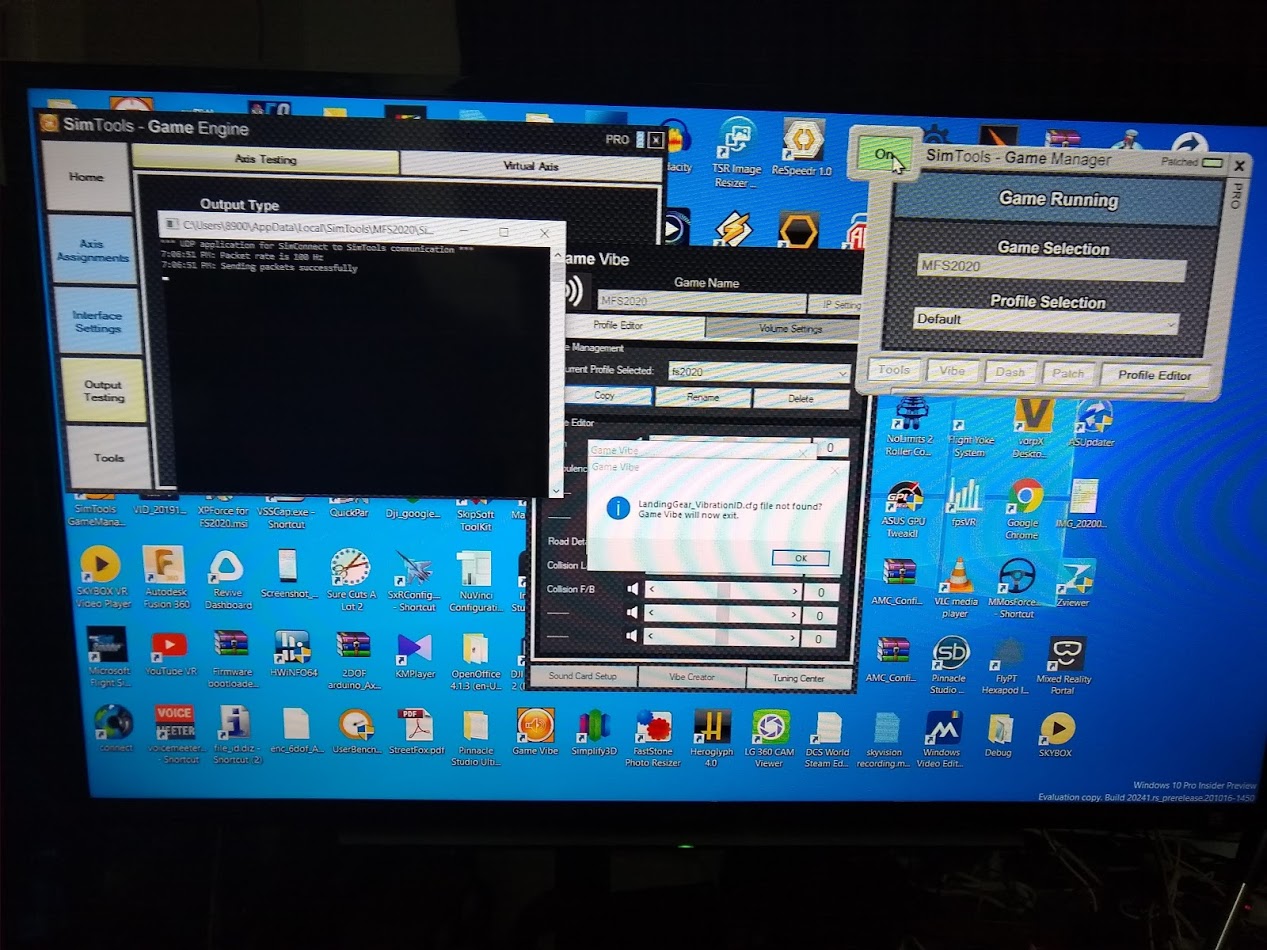Select the Microsoft Flight Simulator shortcut
The width and height of the screenshot is (1267, 950).
tap(108, 657)
